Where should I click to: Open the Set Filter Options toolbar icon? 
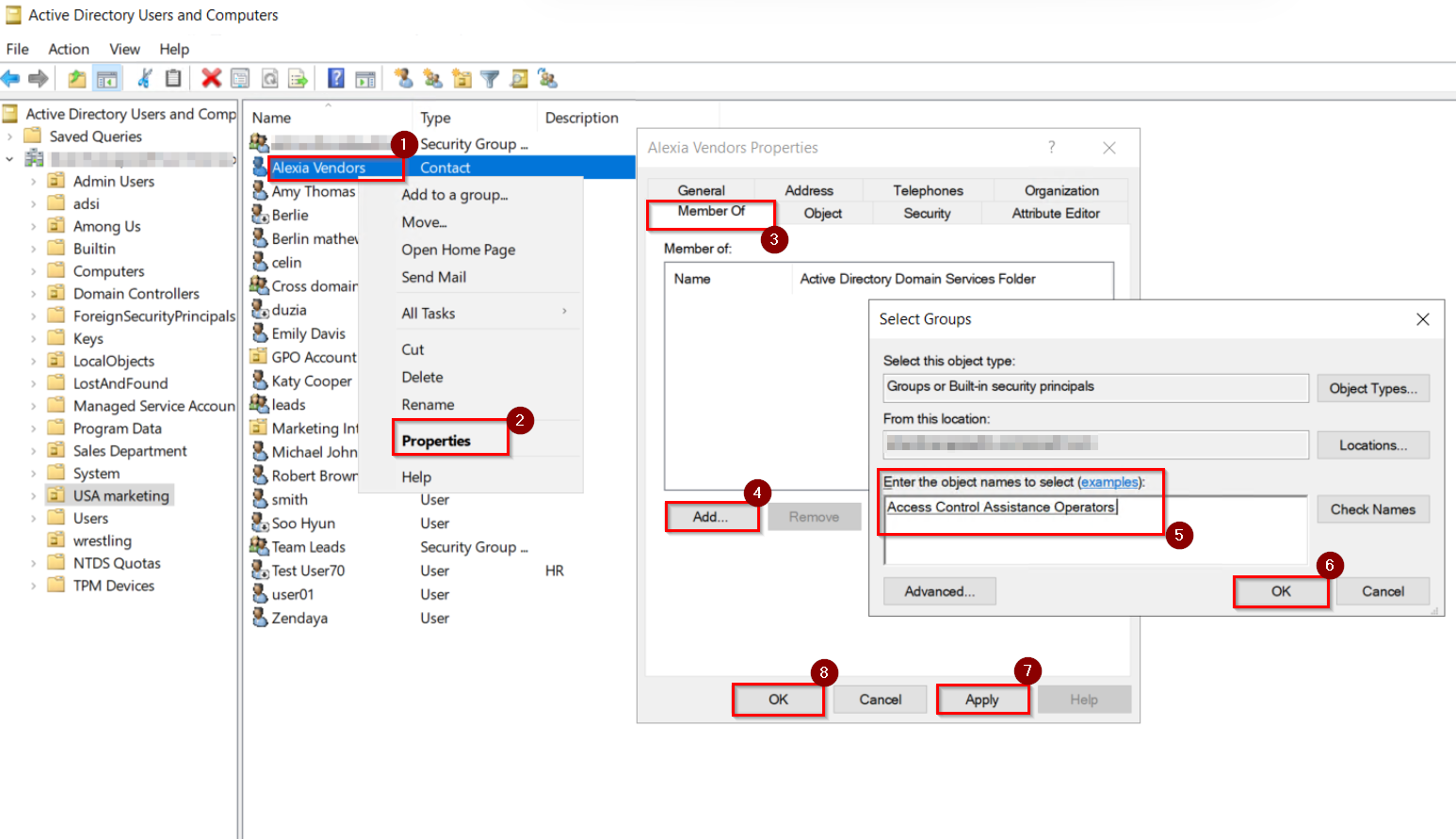pyautogui.click(x=490, y=78)
